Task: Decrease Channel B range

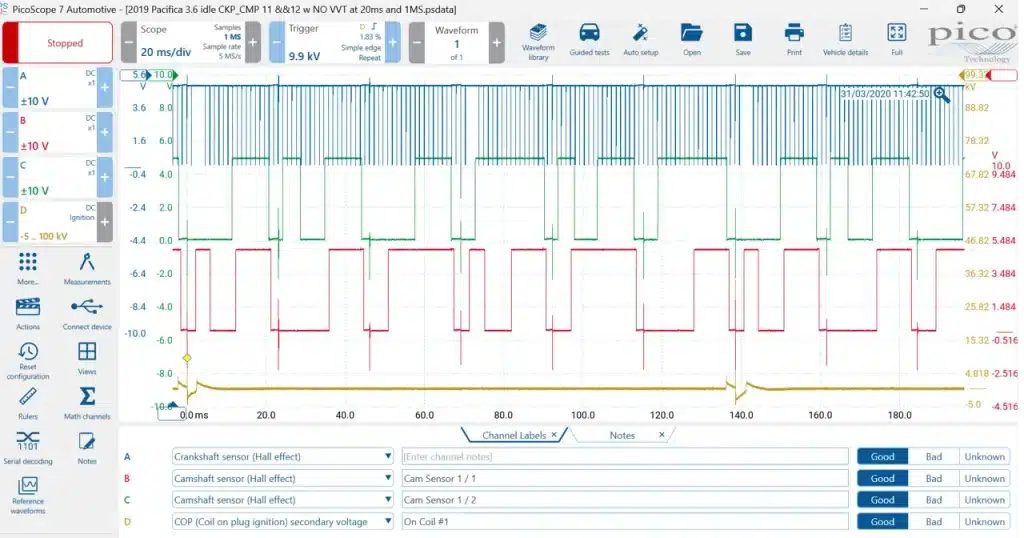Action: point(10,132)
